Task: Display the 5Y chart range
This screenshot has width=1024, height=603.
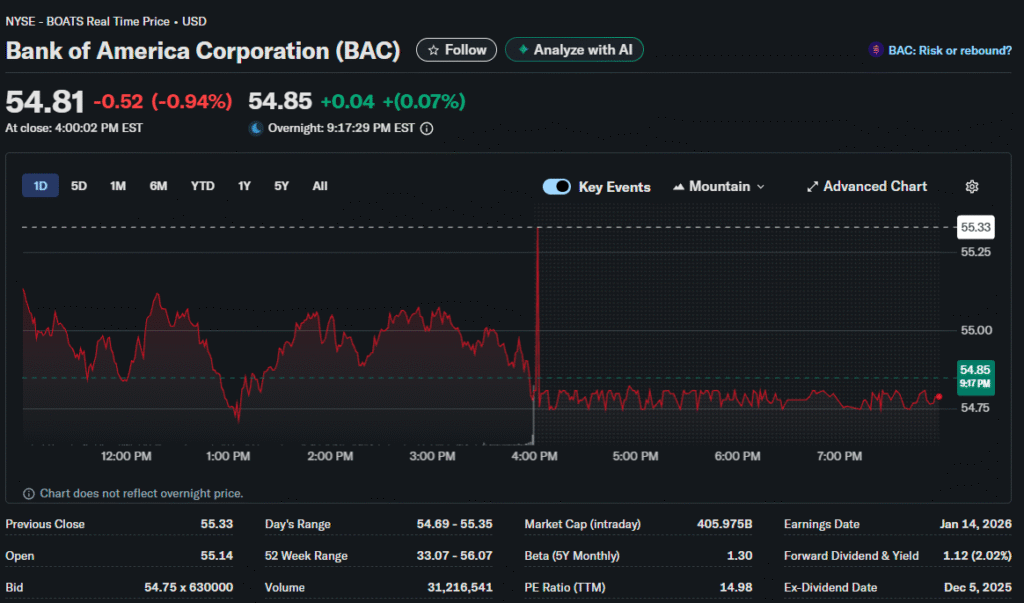Action: coord(281,186)
